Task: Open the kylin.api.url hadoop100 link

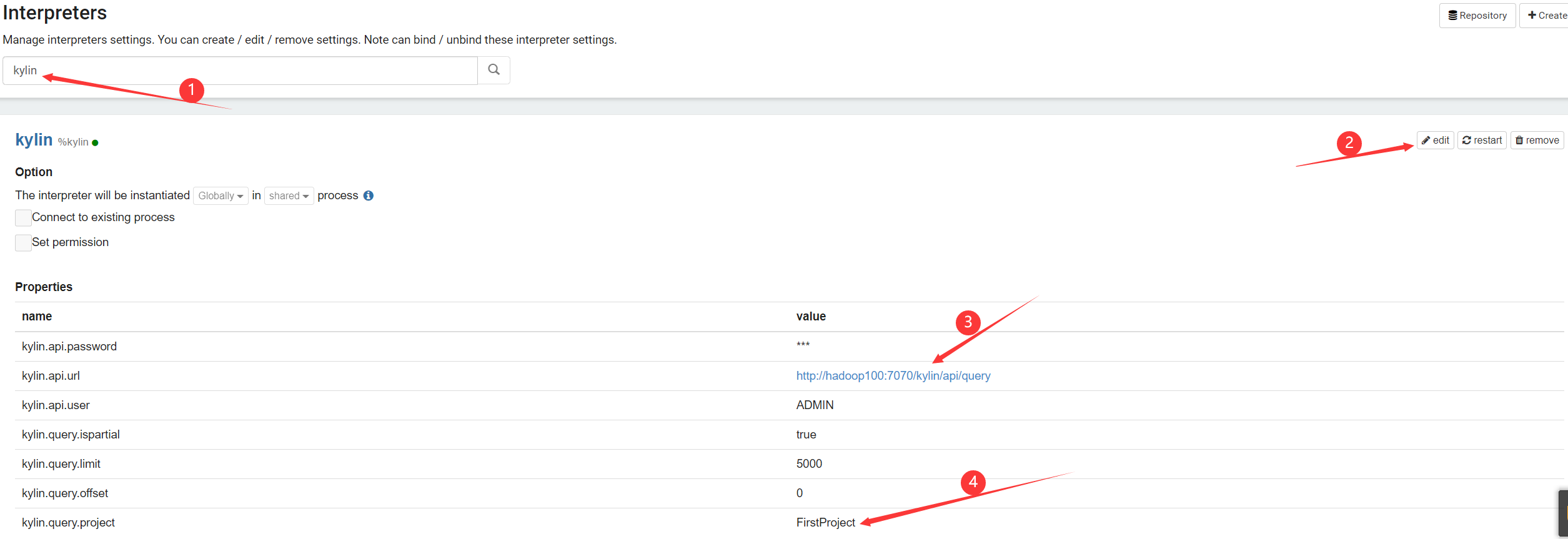Action: tap(893, 375)
